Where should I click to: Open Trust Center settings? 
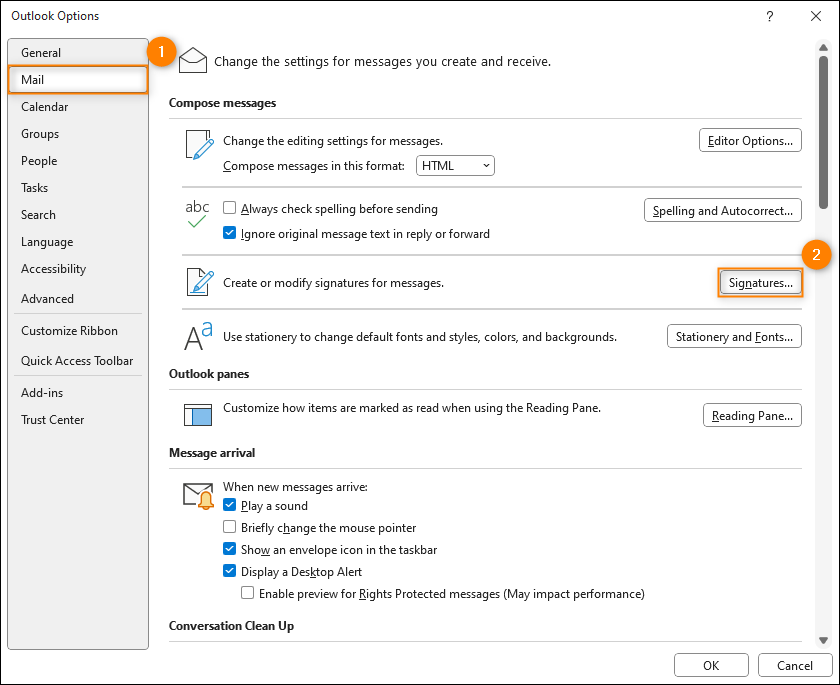coord(78,420)
